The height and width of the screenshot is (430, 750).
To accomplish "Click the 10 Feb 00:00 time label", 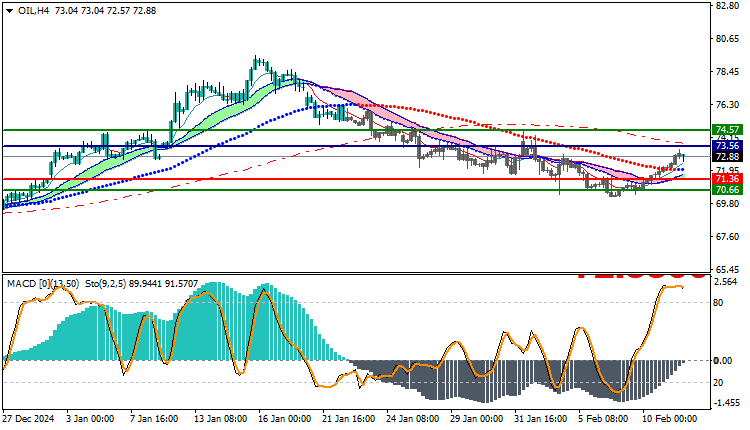I will point(670,419).
